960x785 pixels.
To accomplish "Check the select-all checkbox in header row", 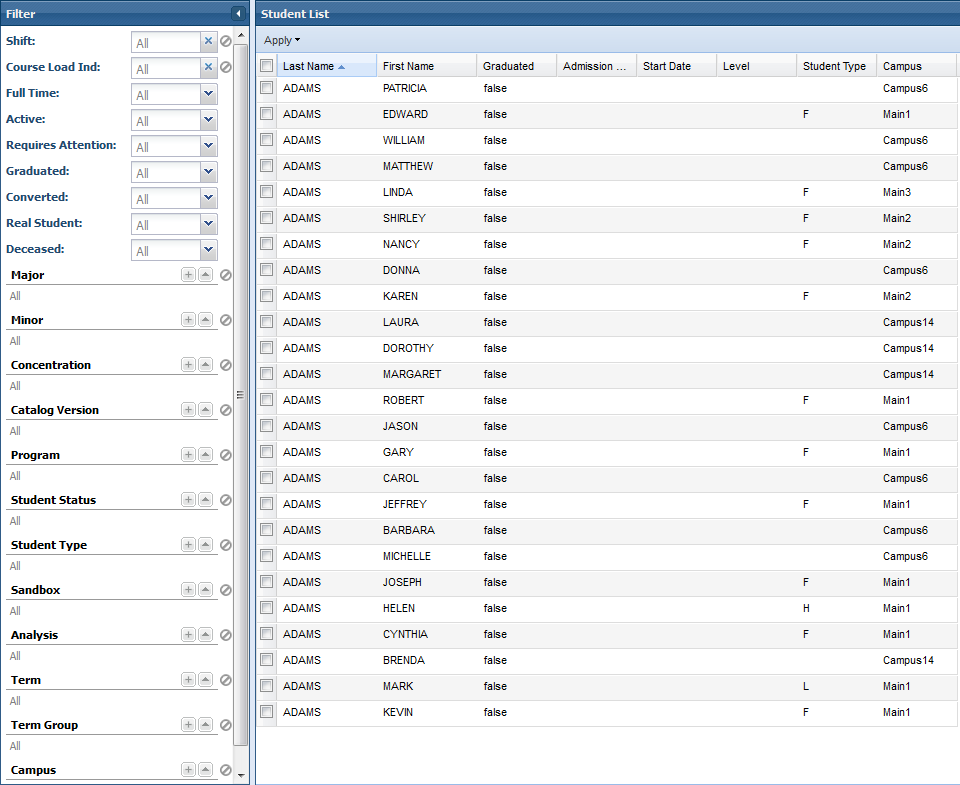I will [266, 66].
